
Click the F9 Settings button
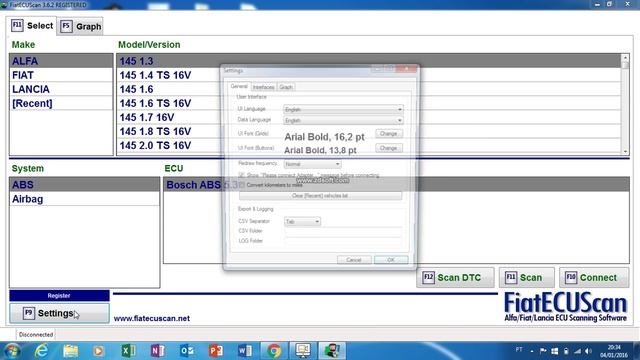tap(60, 313)
